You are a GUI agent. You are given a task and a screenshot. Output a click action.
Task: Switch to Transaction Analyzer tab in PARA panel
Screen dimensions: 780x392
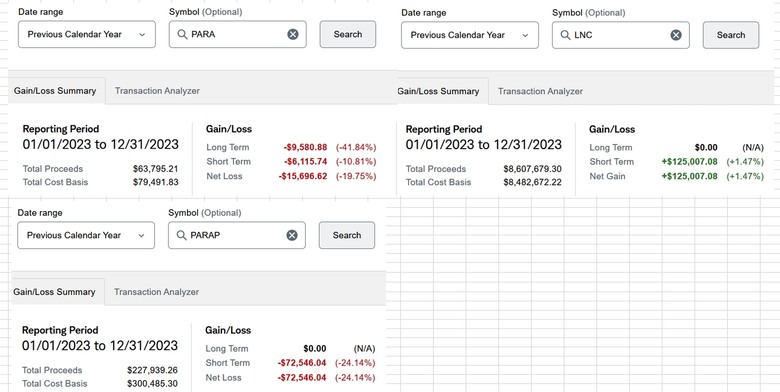[x=157, y=91]
